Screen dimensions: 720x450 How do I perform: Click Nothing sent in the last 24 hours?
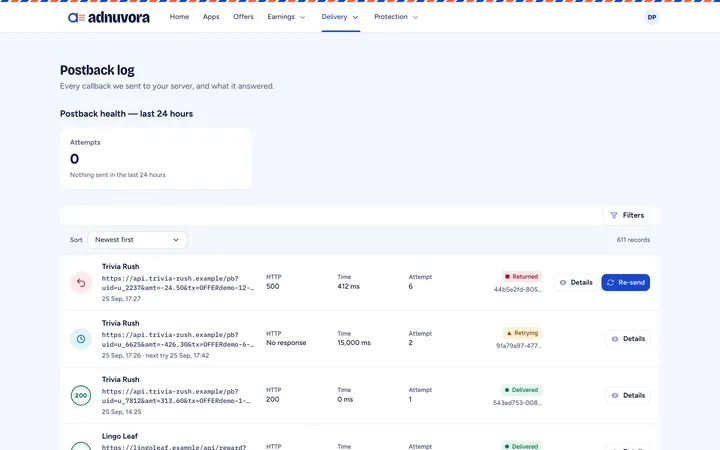click(118, 175)
